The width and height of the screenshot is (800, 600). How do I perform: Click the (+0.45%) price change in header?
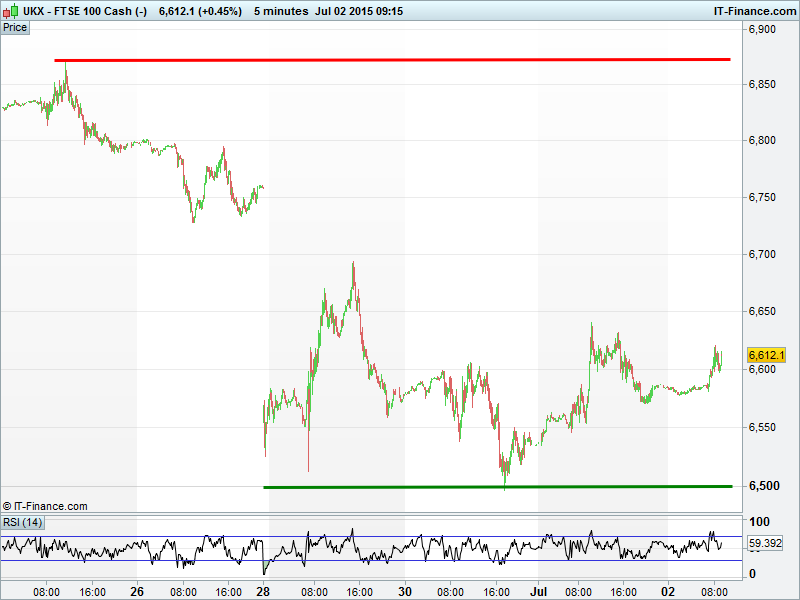coord(220,11)
